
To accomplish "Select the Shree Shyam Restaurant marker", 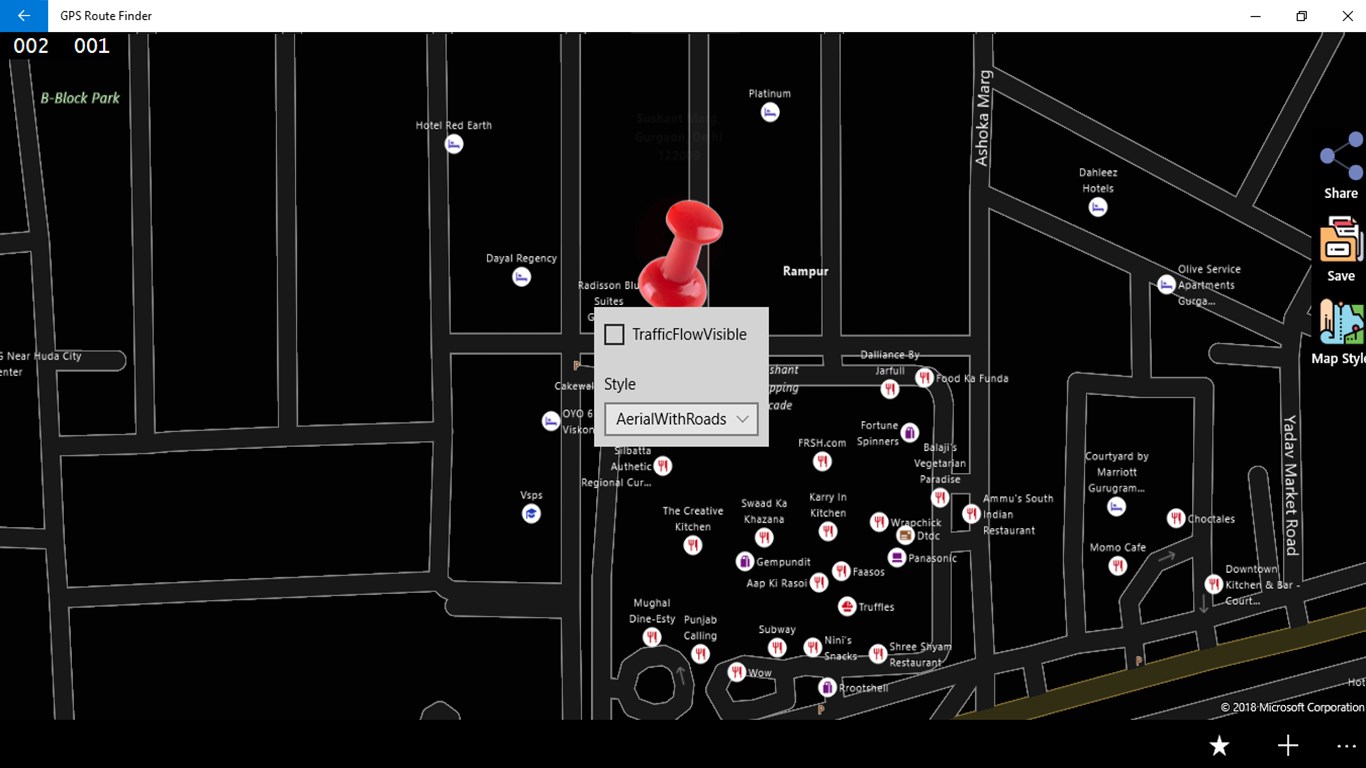I will (x=878, y=653).
